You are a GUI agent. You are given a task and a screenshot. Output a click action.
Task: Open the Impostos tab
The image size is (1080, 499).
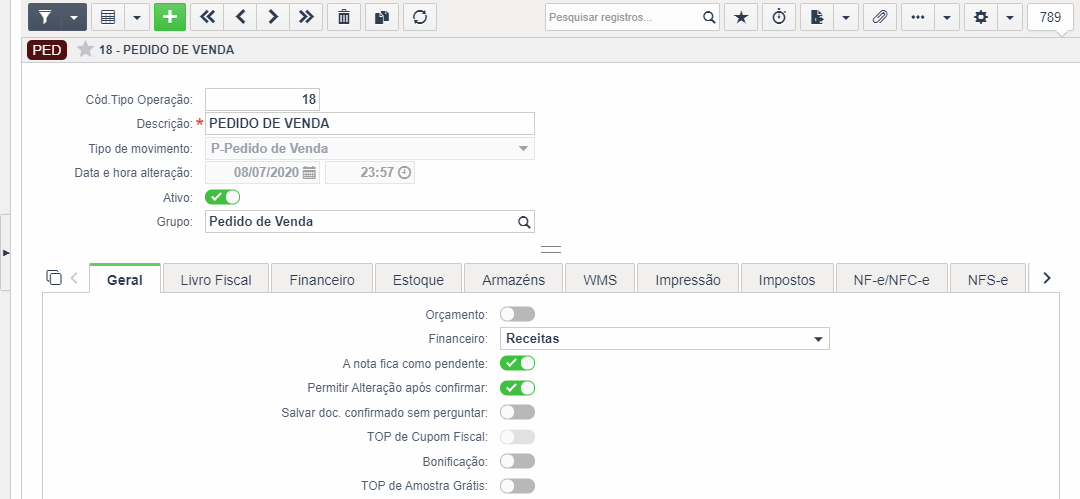(787, 280)
